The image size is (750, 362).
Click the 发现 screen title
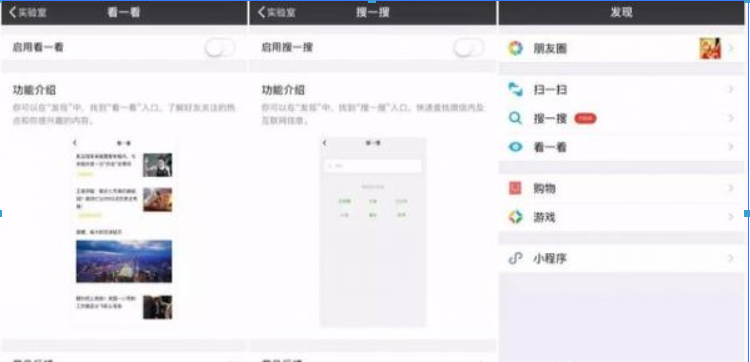click(621, 13)
